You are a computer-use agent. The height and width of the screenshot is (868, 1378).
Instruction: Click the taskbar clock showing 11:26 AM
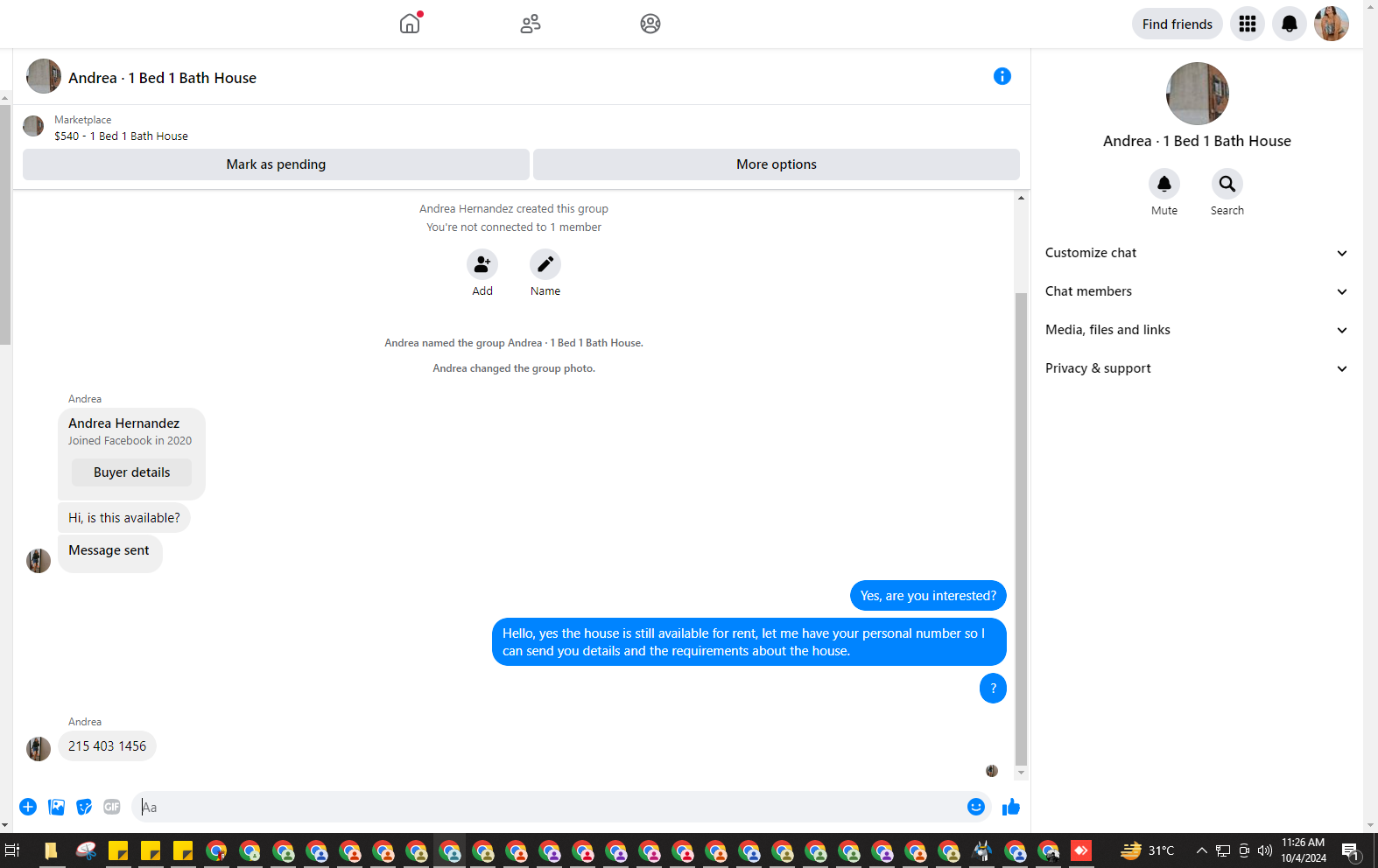pos(1304,850)
